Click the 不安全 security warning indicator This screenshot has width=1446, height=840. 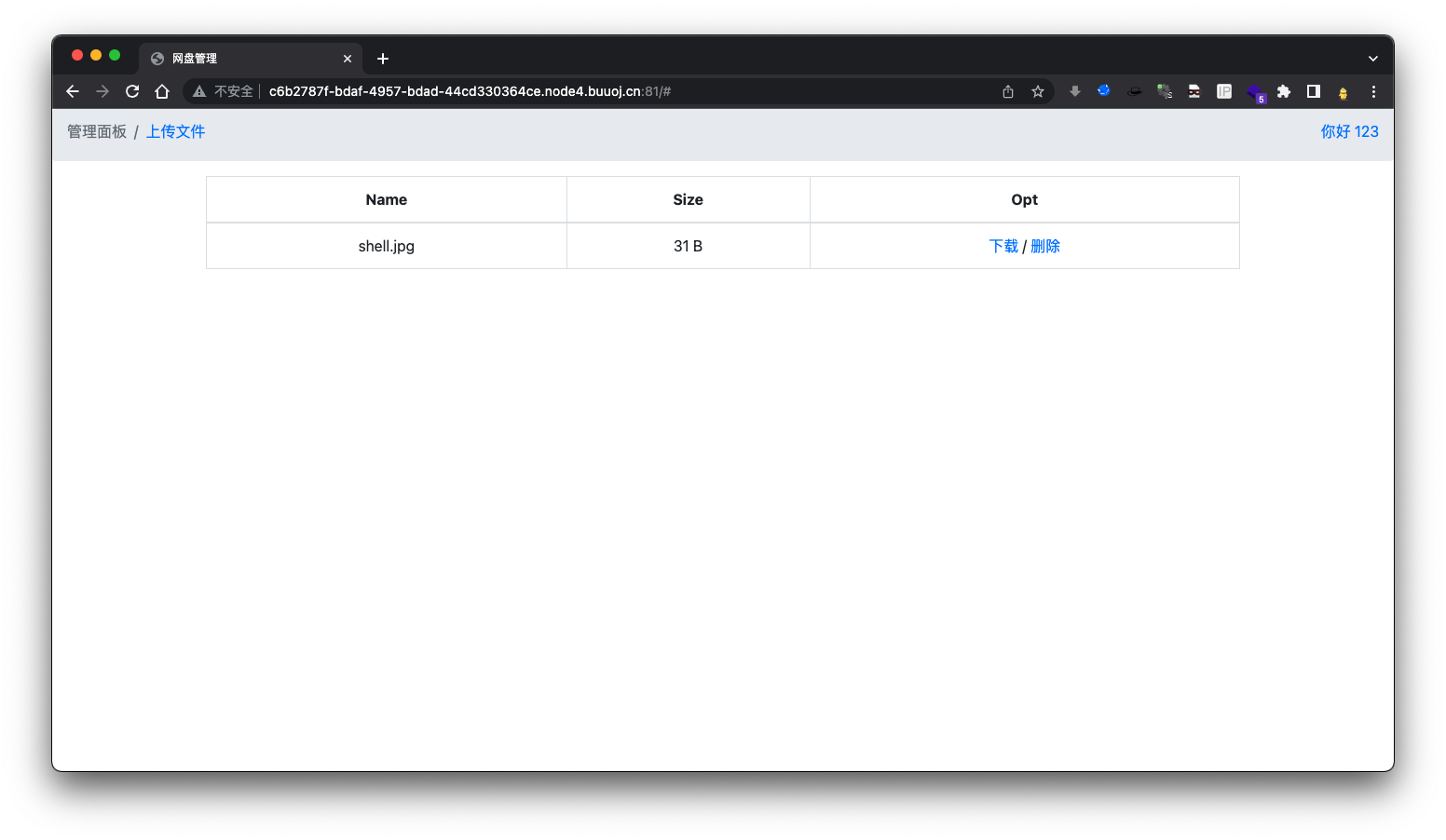(x=224, y=91)
